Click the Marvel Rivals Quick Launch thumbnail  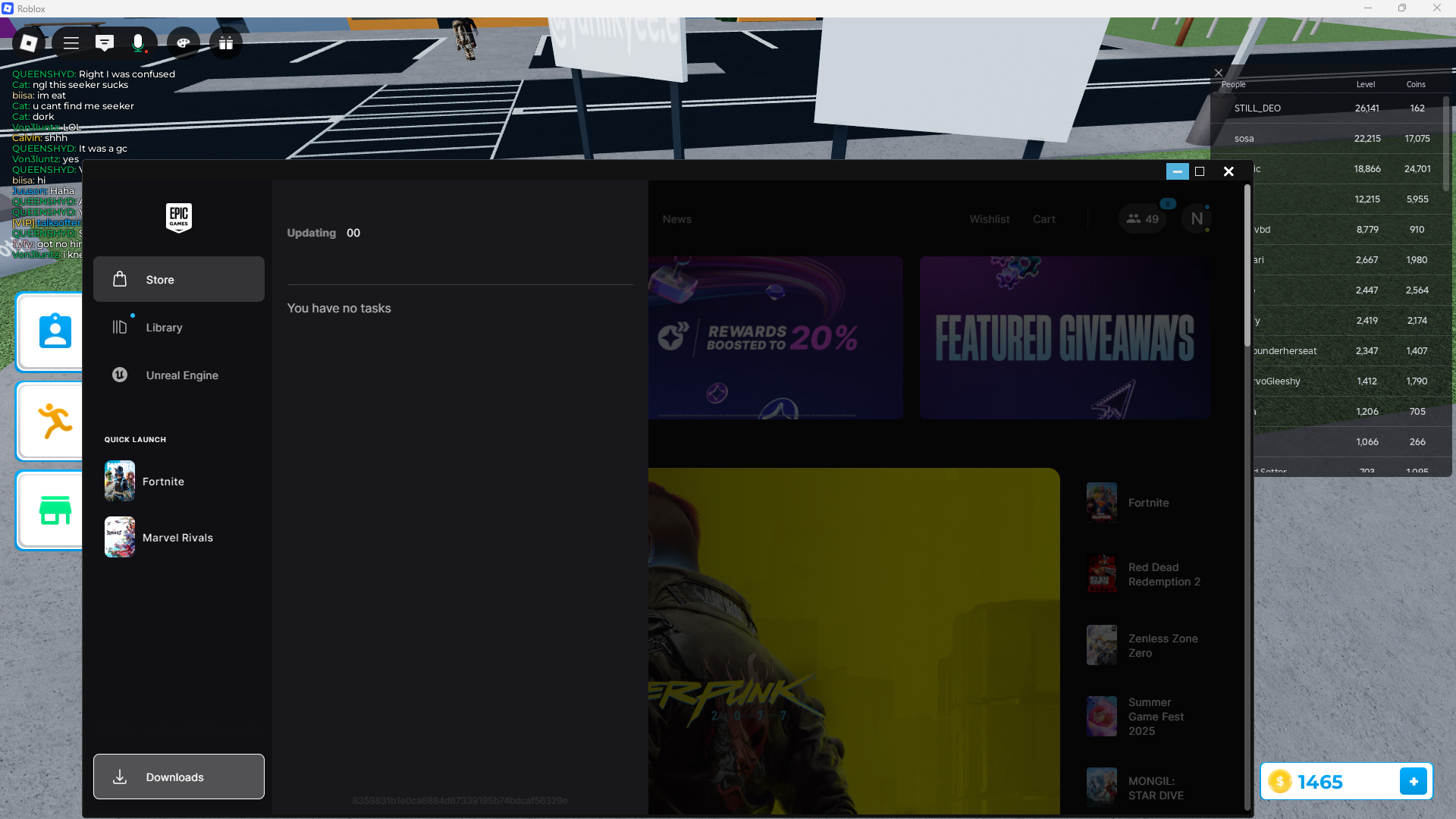tap(120, 537)
